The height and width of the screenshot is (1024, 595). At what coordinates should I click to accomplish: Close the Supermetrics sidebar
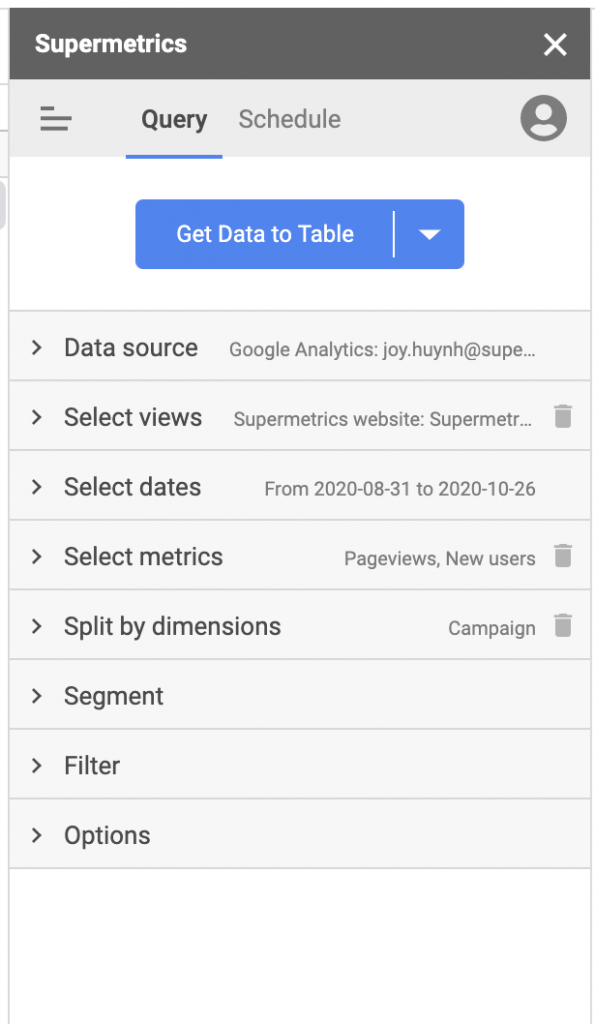coord(555,44)
